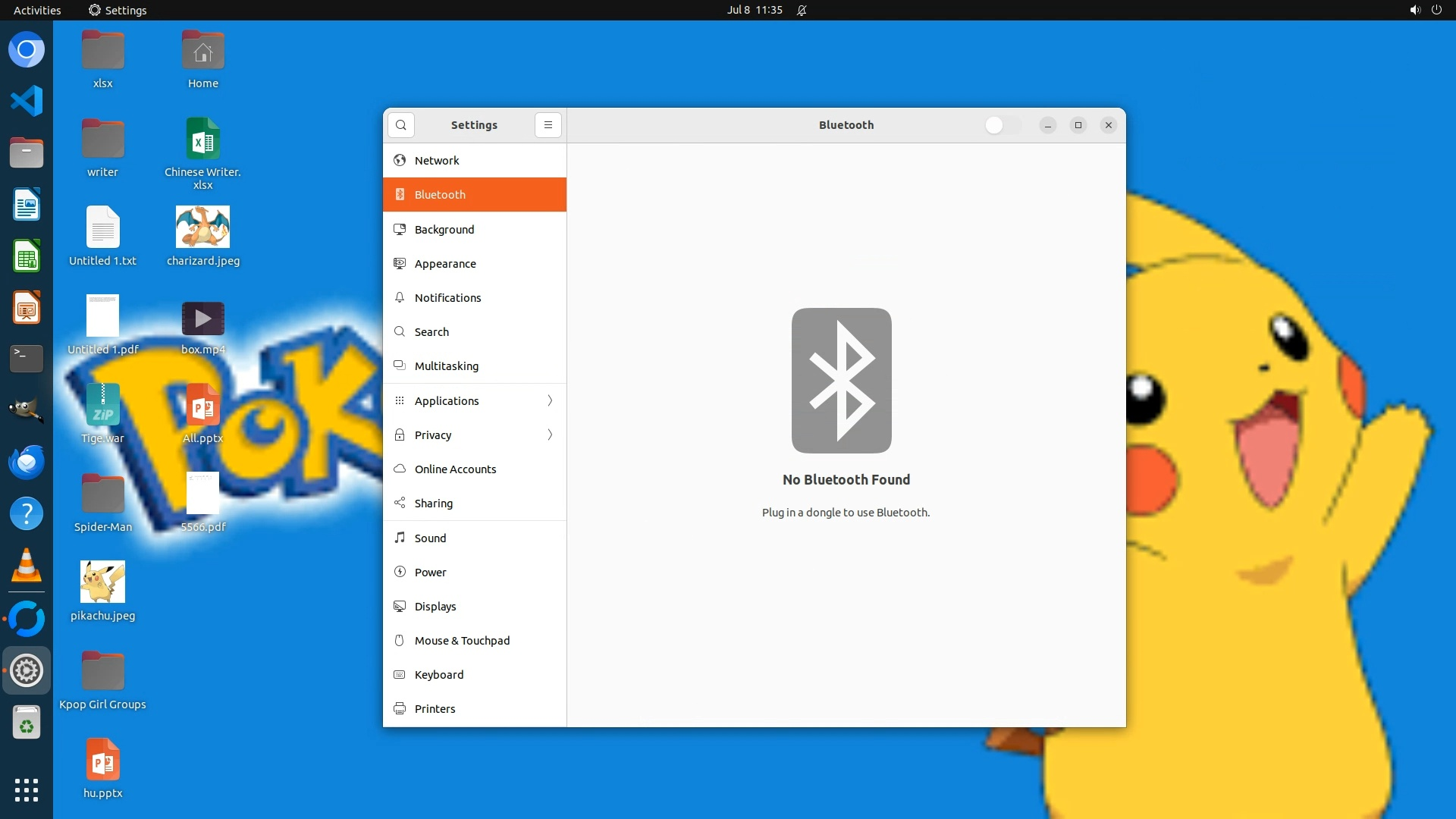
Task: Open the Background settings panel
Action: point(444,229)
